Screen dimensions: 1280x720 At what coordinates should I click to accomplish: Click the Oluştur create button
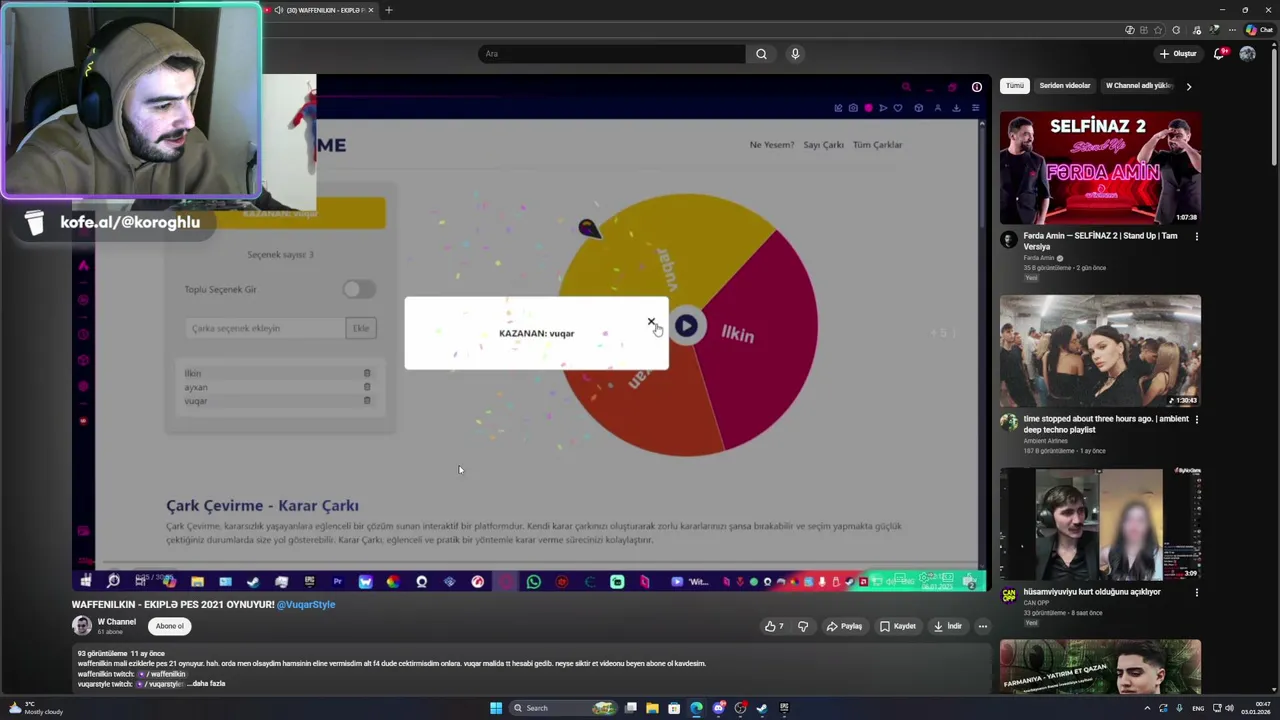click(x=1178, y=54)
